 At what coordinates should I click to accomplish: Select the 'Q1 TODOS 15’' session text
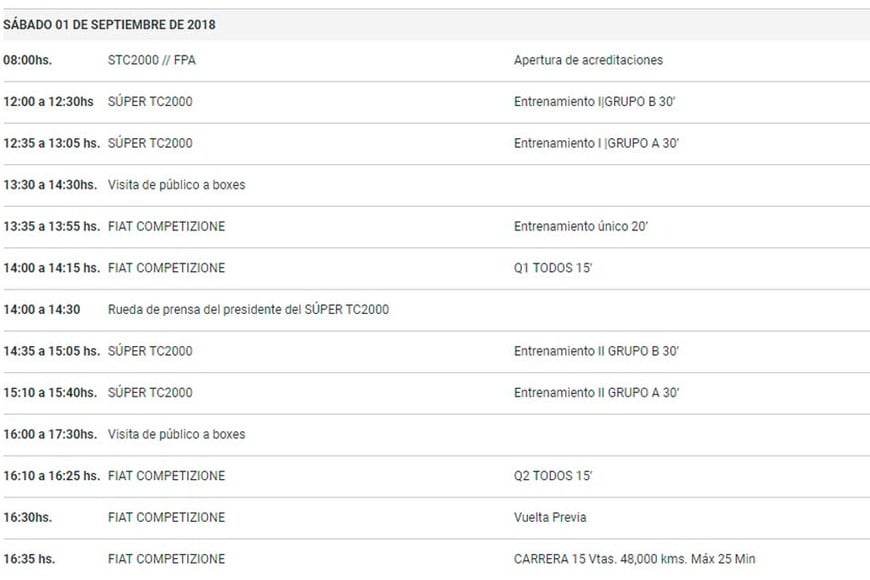click(x=551, y=268)
